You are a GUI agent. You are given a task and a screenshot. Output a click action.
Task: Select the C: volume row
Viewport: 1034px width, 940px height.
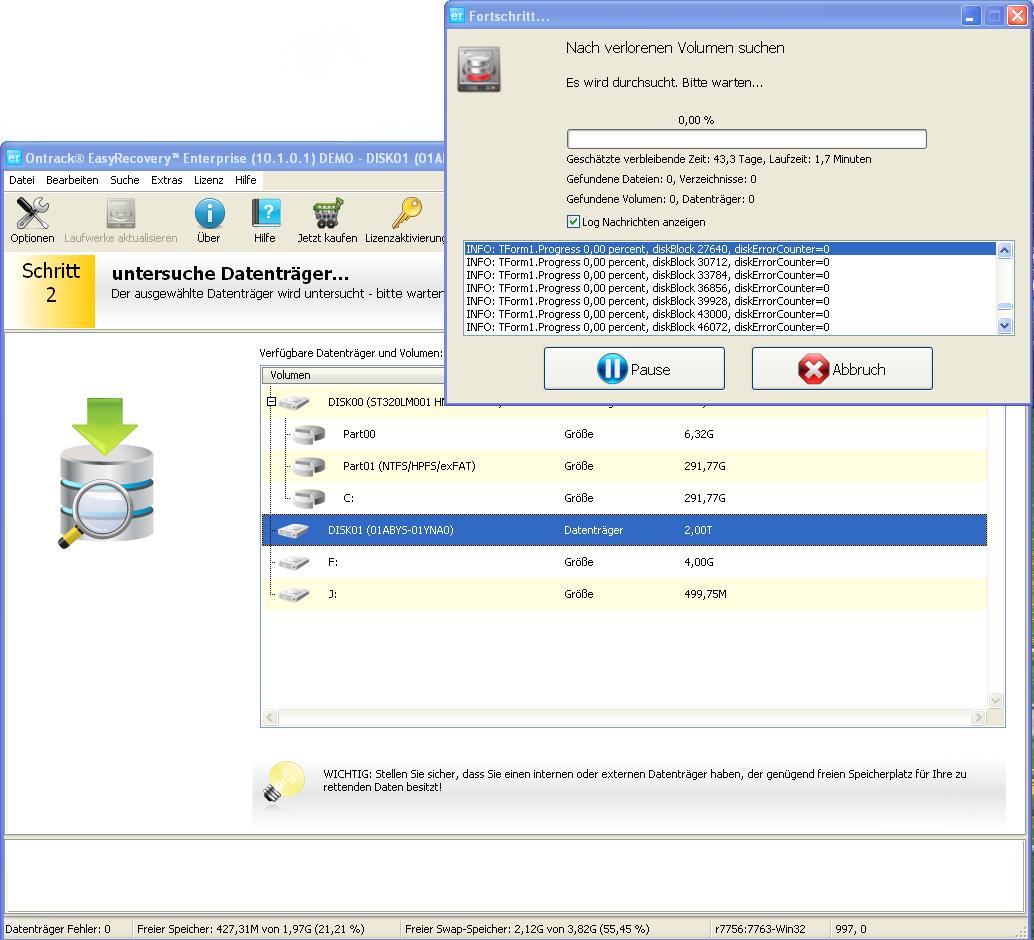click(624, 498)
